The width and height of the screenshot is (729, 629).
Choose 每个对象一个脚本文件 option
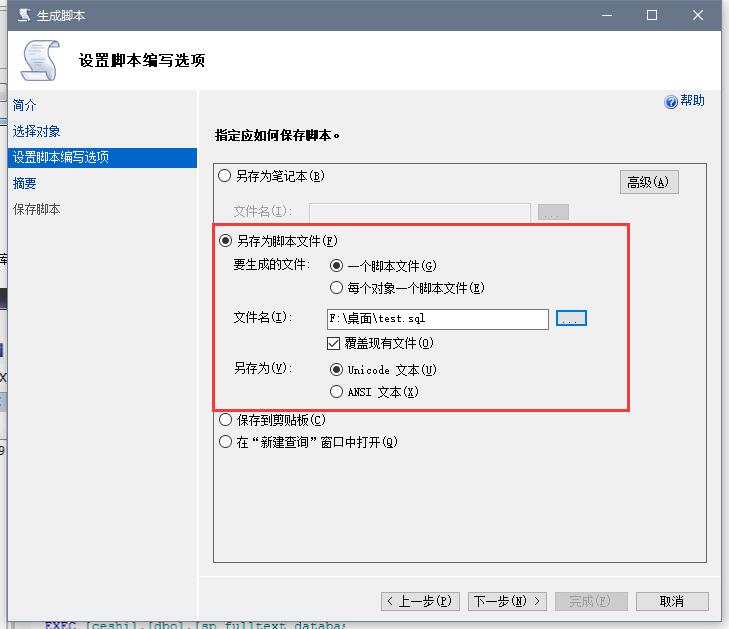pos(336,288)
